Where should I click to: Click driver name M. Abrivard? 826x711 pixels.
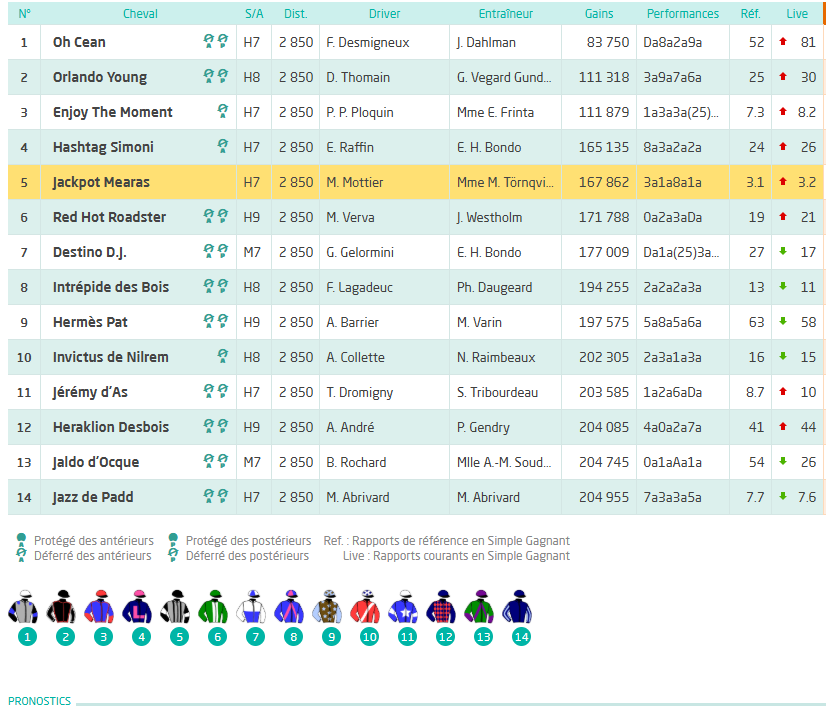coord(358,497)
